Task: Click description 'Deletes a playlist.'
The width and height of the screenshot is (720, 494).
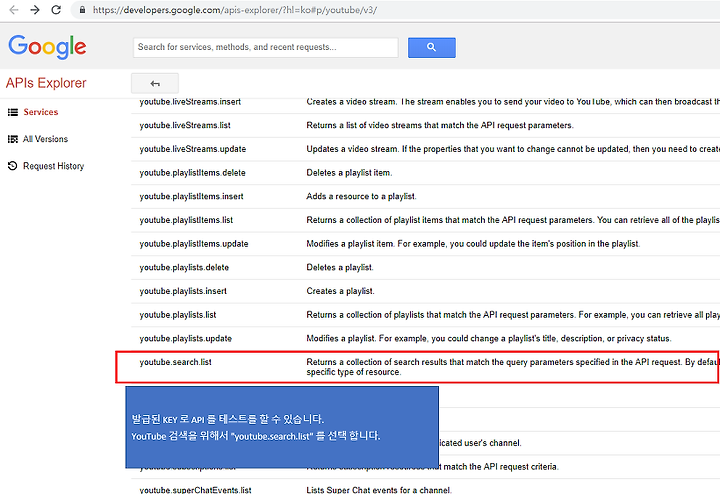Action: tap(340, 268)
